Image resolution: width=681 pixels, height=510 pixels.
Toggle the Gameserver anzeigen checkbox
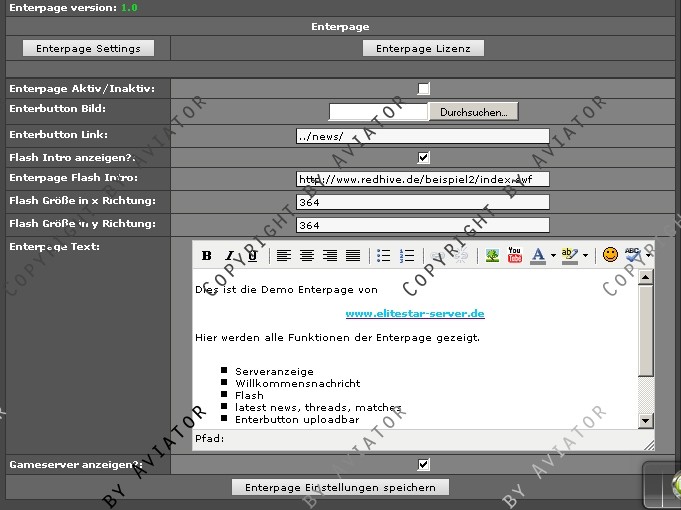tap(424, 465)
